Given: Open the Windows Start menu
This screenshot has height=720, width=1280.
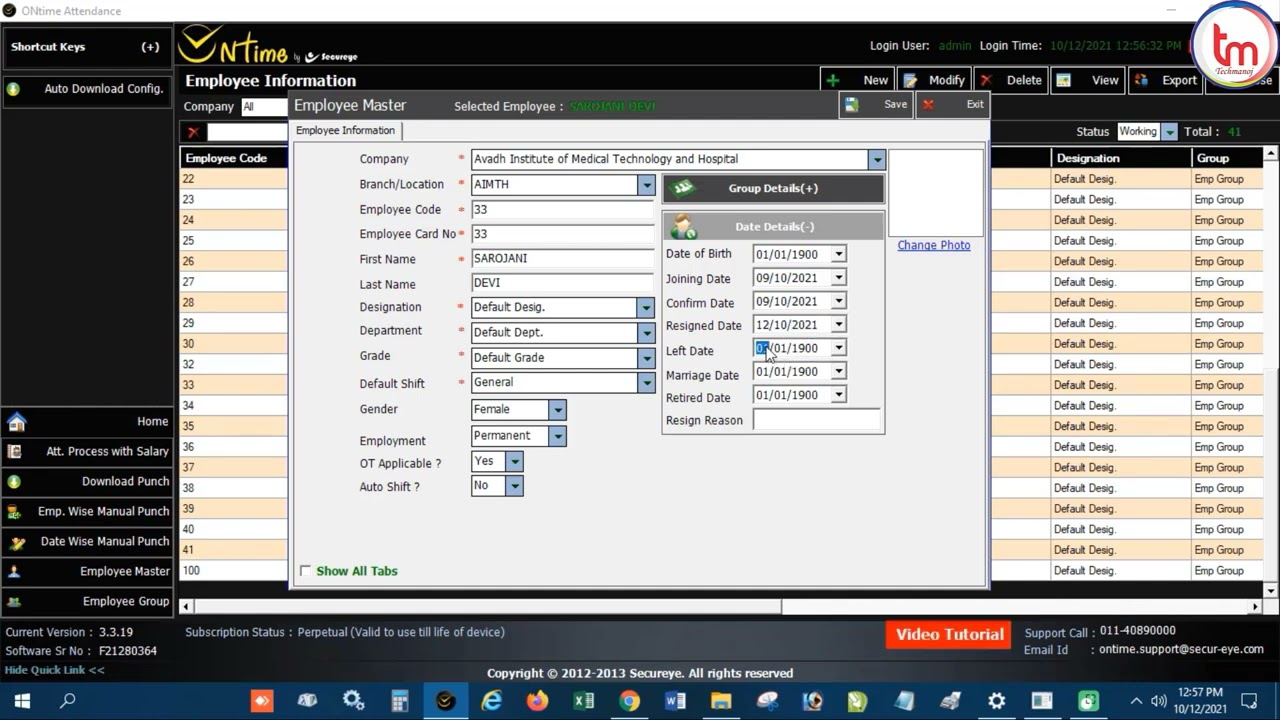Looking at the screenshot, I should pyautogui.click(x=22, y=701).
